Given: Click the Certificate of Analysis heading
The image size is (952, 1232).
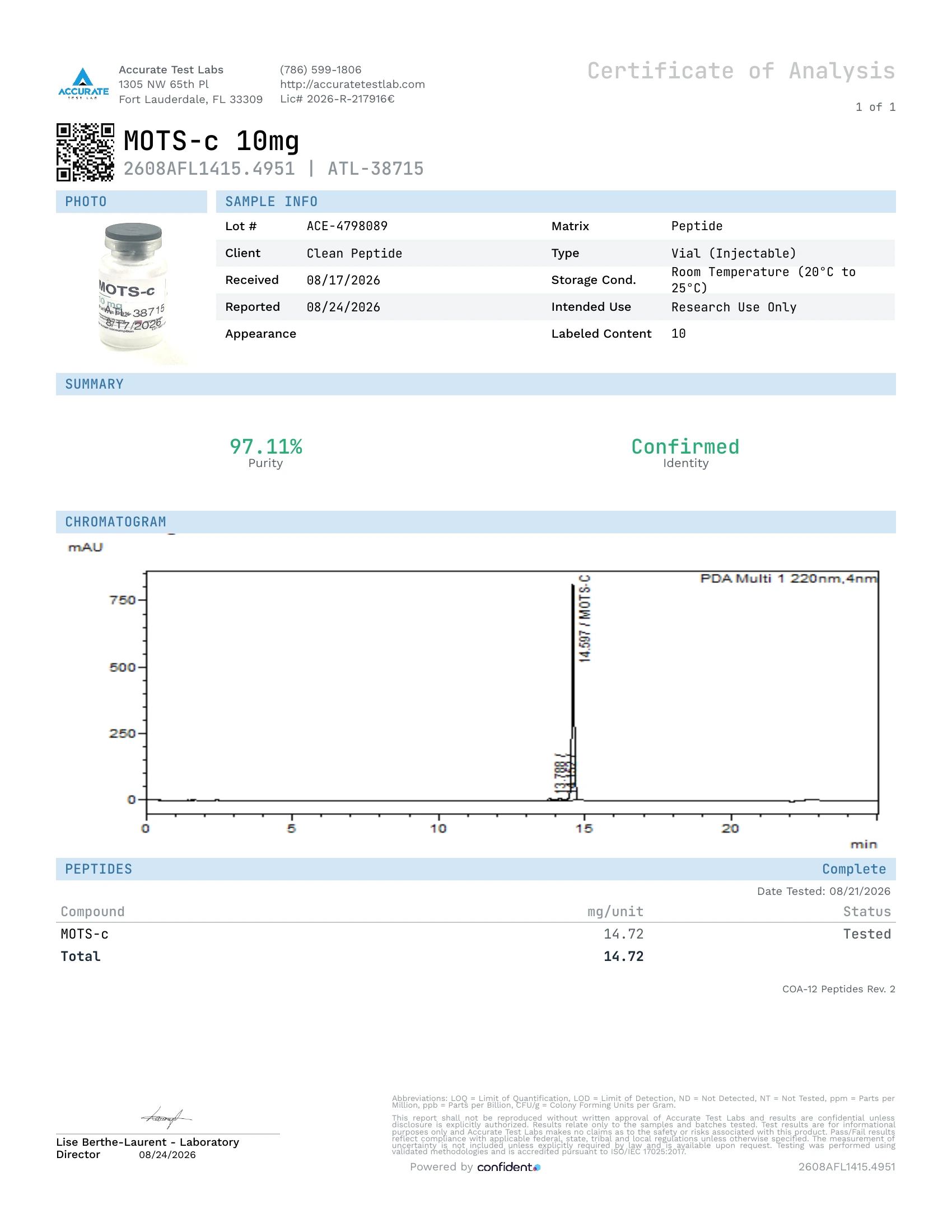Looking at the screenshot, I should point(741,71).
